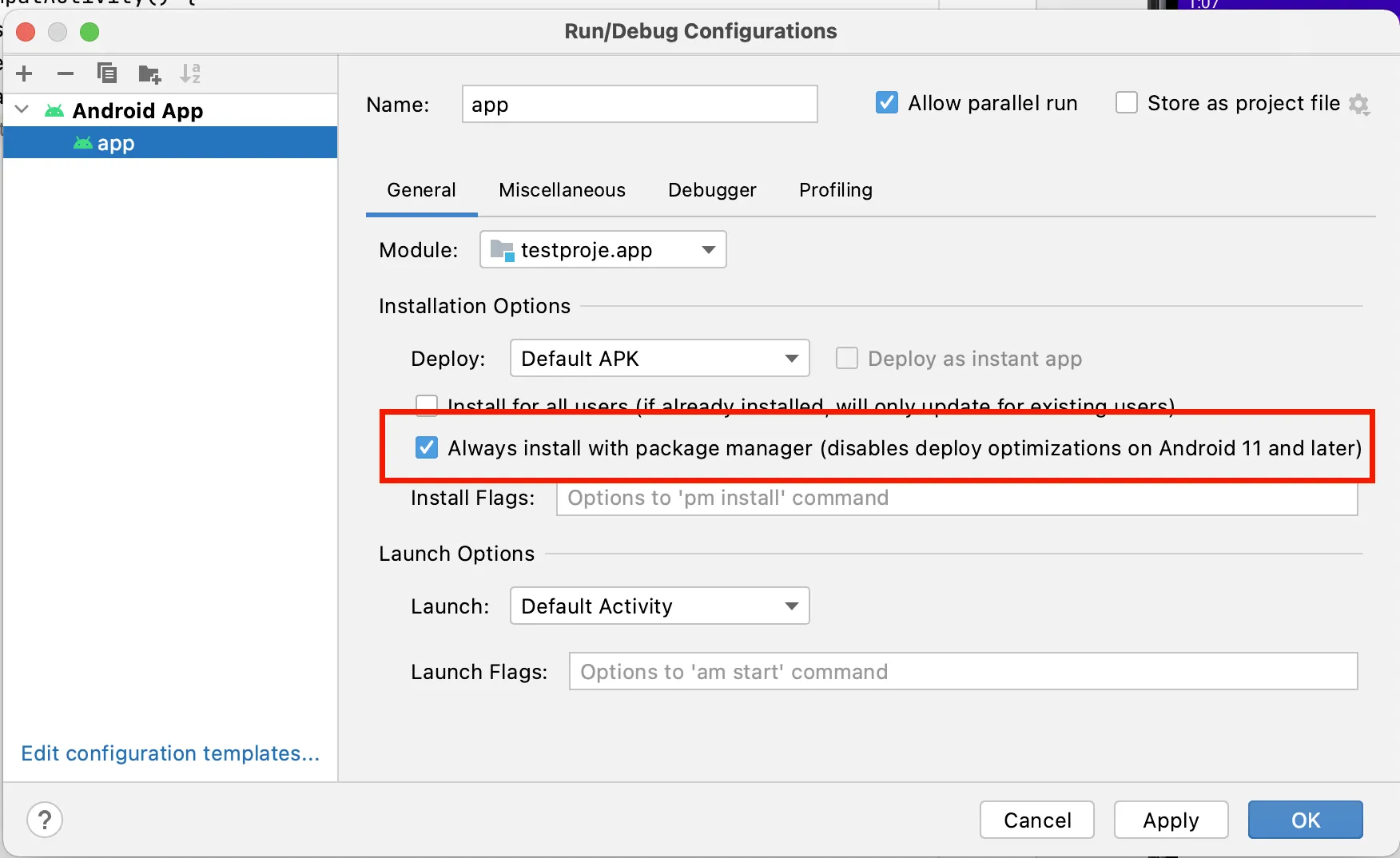Open Edit configuration templates link
The height and width of the screenshot is (858, 1400).
(x=170, y=753)
